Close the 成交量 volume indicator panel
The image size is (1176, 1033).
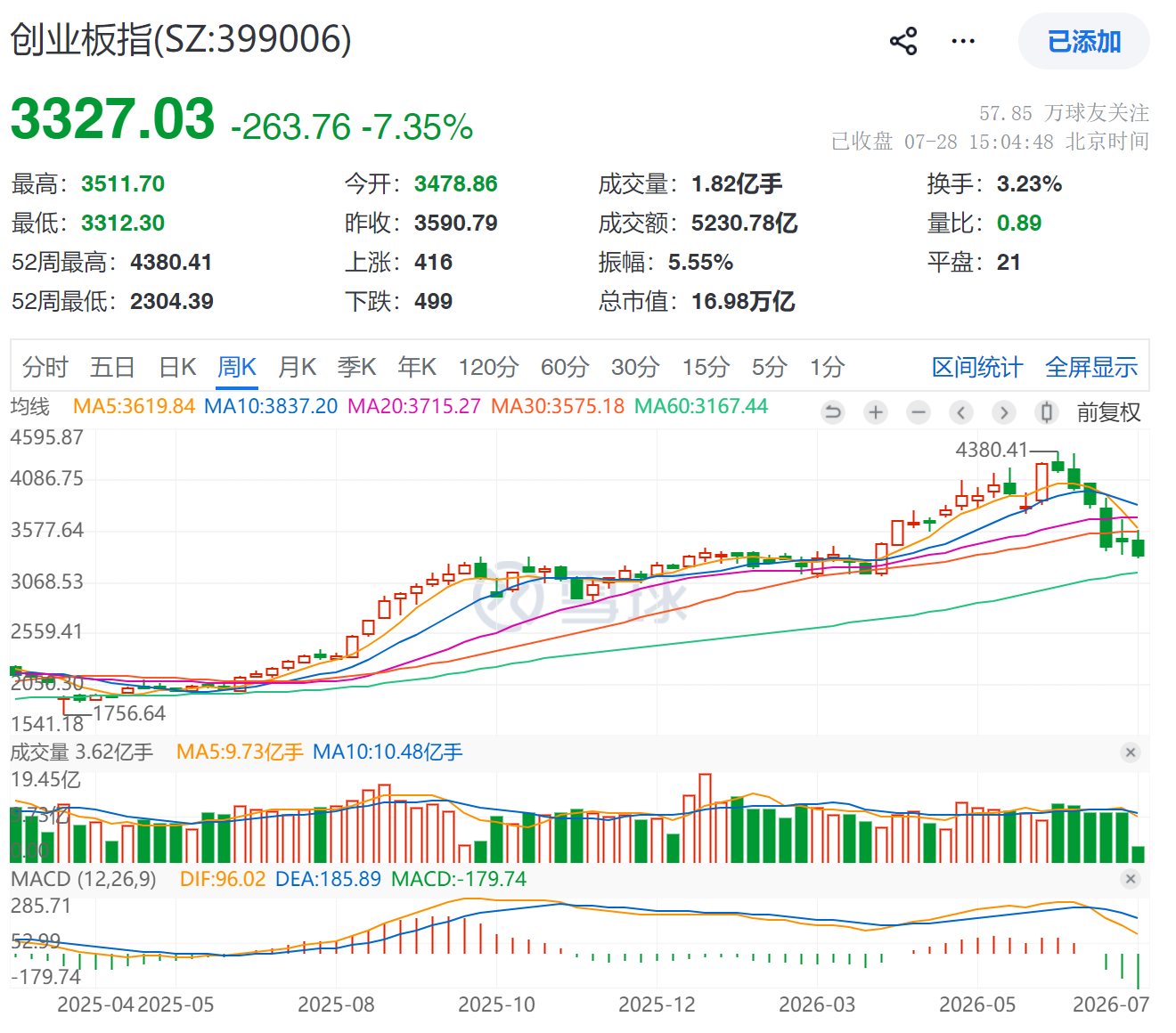[1131, 752]
